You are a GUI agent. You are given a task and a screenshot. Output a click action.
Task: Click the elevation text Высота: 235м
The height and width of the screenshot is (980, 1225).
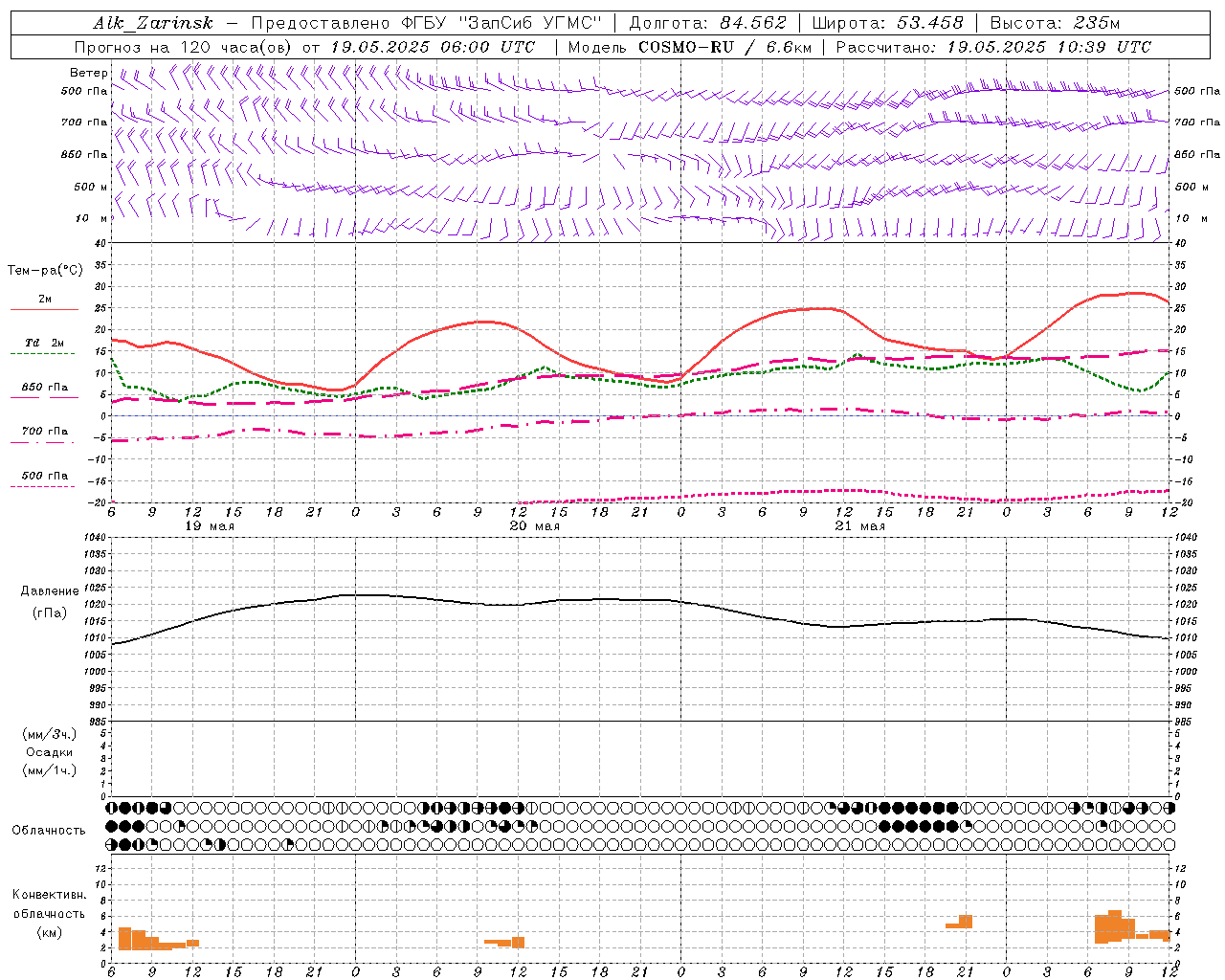pyautogui.click(x=1055, y=23)
